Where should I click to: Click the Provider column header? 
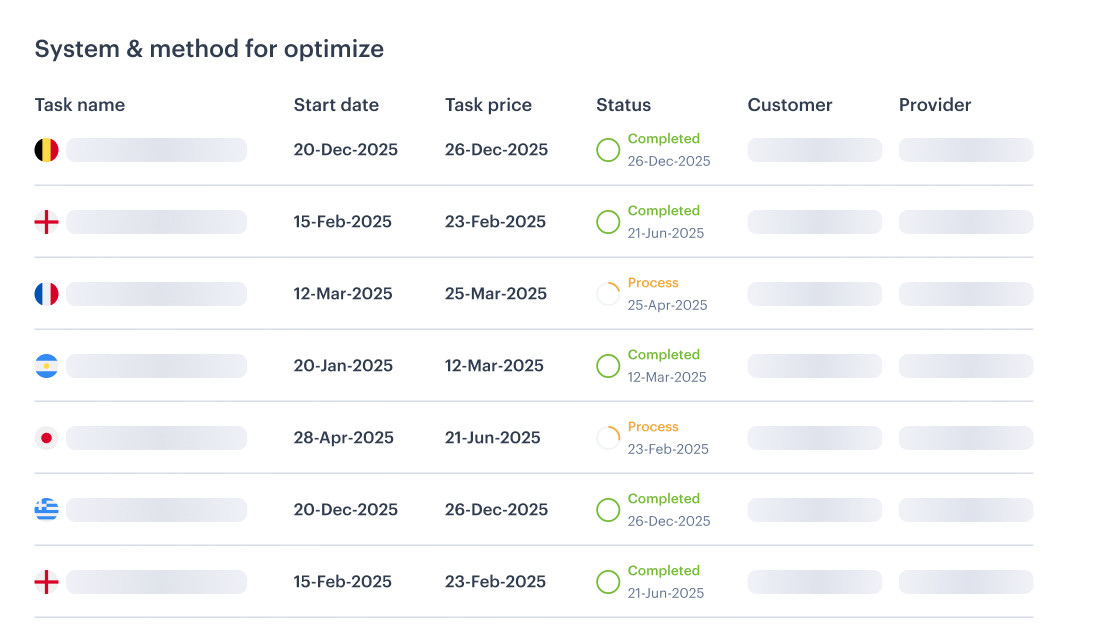click(935, 105)
